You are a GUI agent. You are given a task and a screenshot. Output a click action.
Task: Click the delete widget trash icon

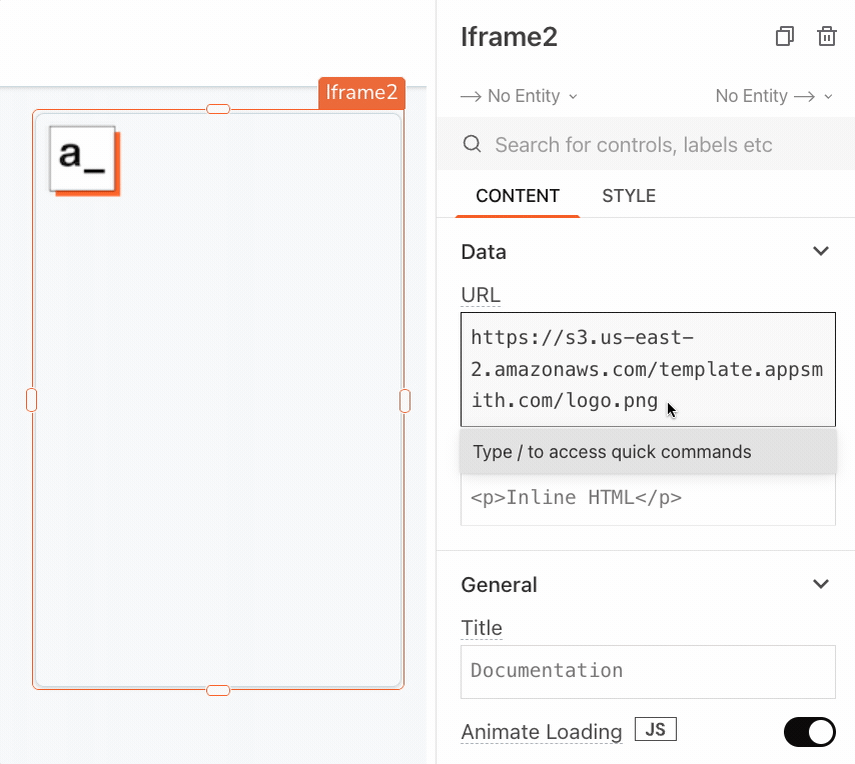826,37
